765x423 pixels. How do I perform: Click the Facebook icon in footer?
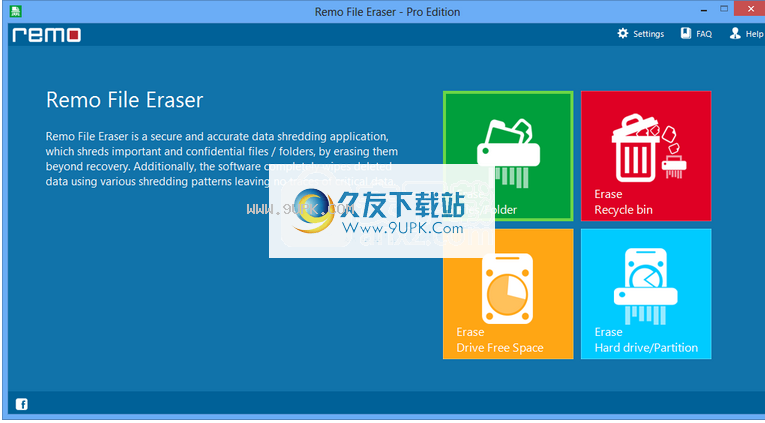pos(21,404)
